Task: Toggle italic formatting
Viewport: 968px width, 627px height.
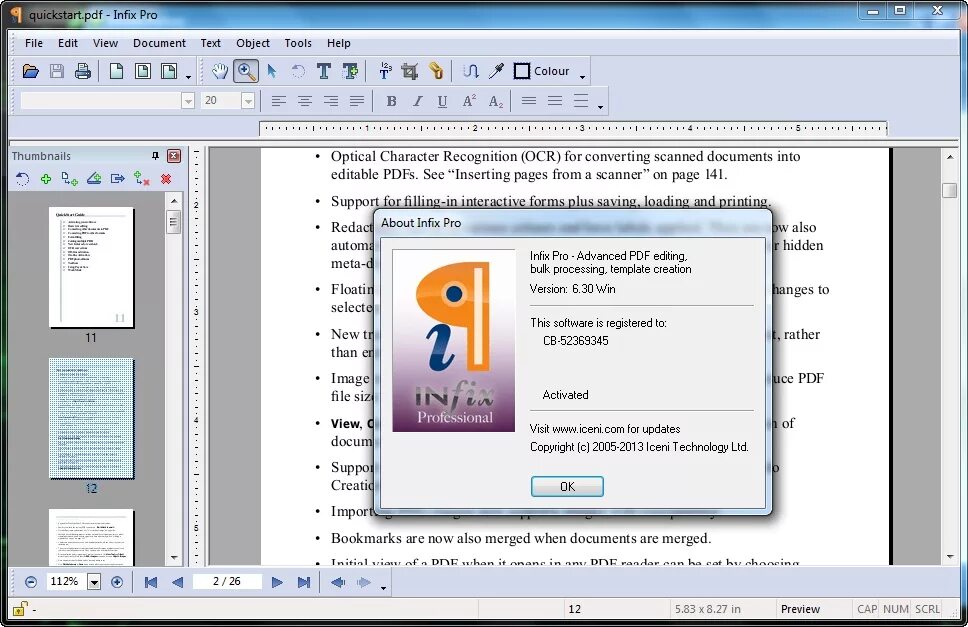Action: 417,101
